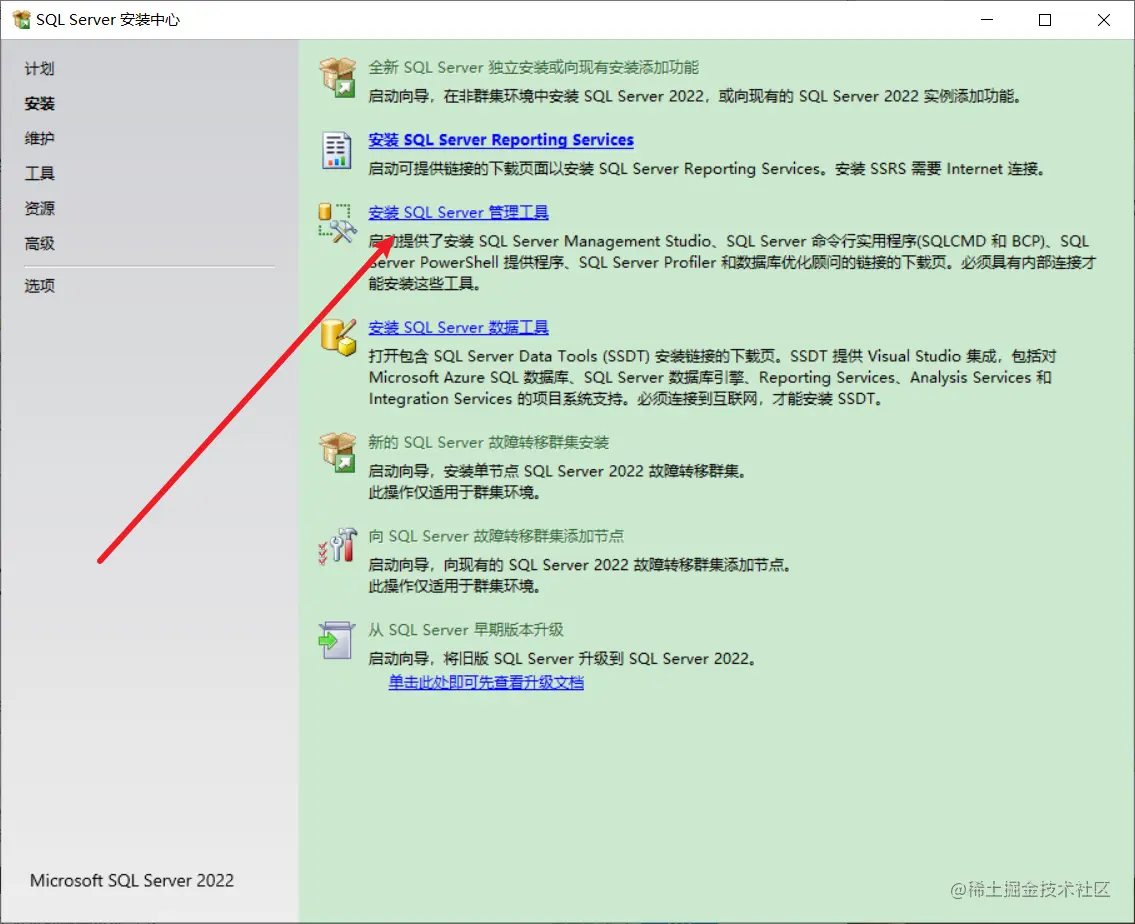Viewport: 1135px width, 924px height.
Task: Close the SQL Server 安装中心 window
Action: pyautogui.click(x=1103, y=20)
